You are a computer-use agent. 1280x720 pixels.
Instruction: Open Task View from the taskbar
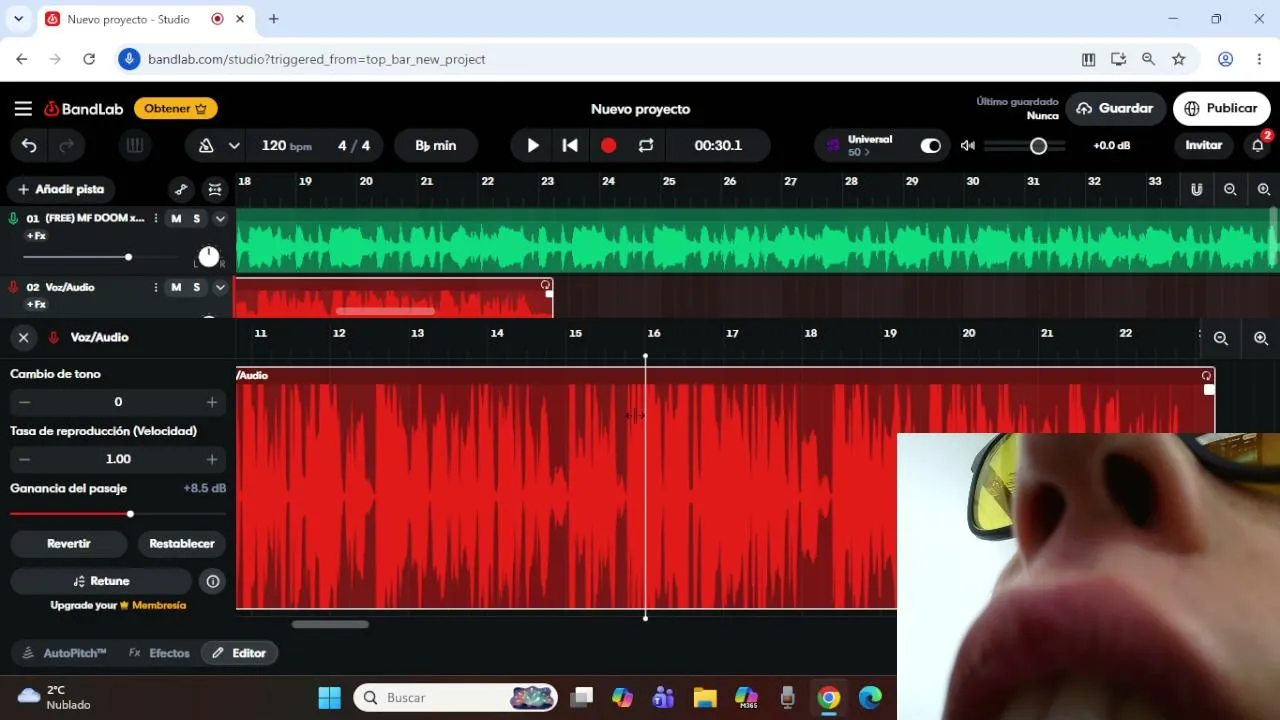[x=581, y=698]
